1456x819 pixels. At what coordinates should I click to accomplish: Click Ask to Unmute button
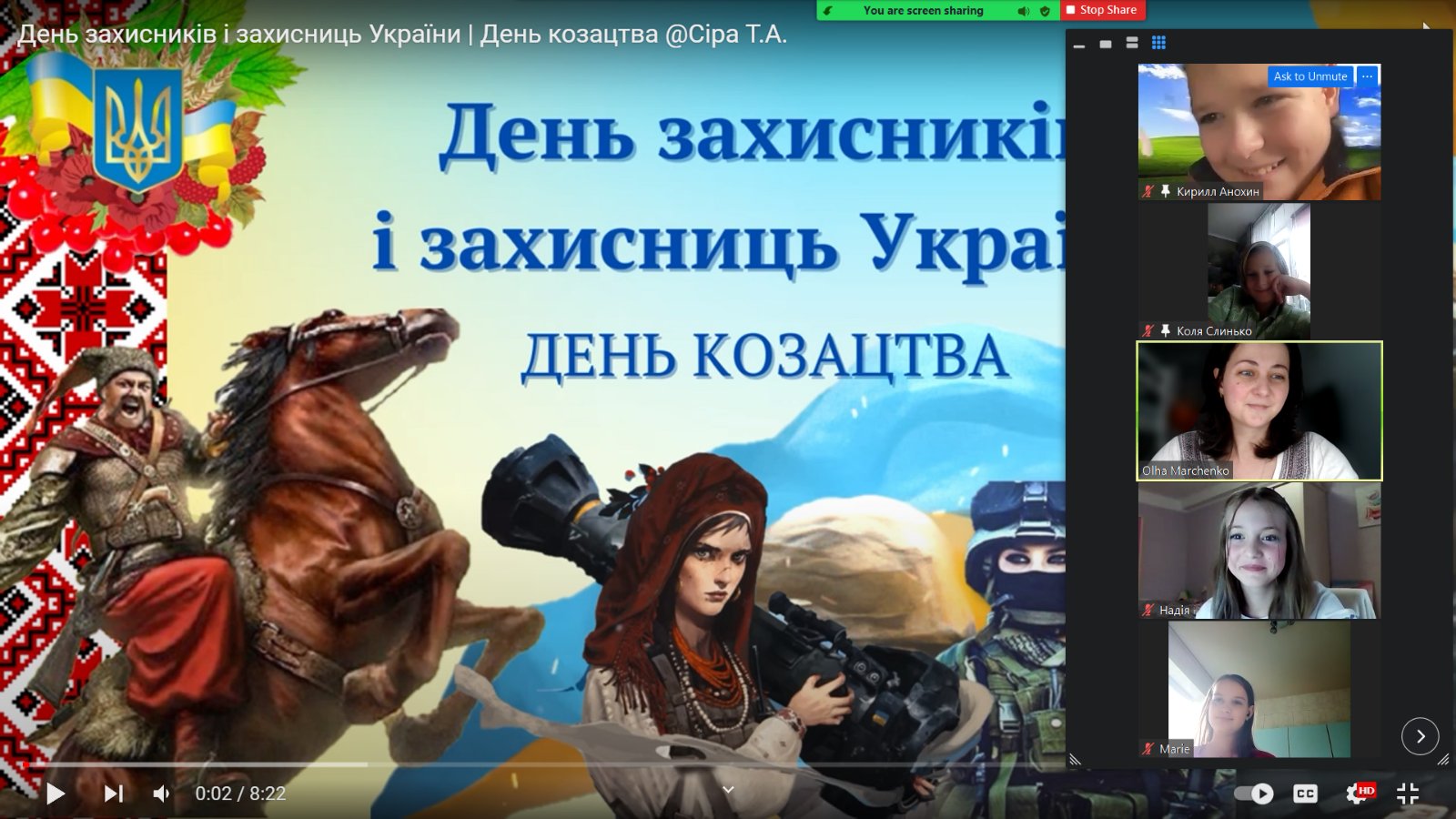[1309, 76]
